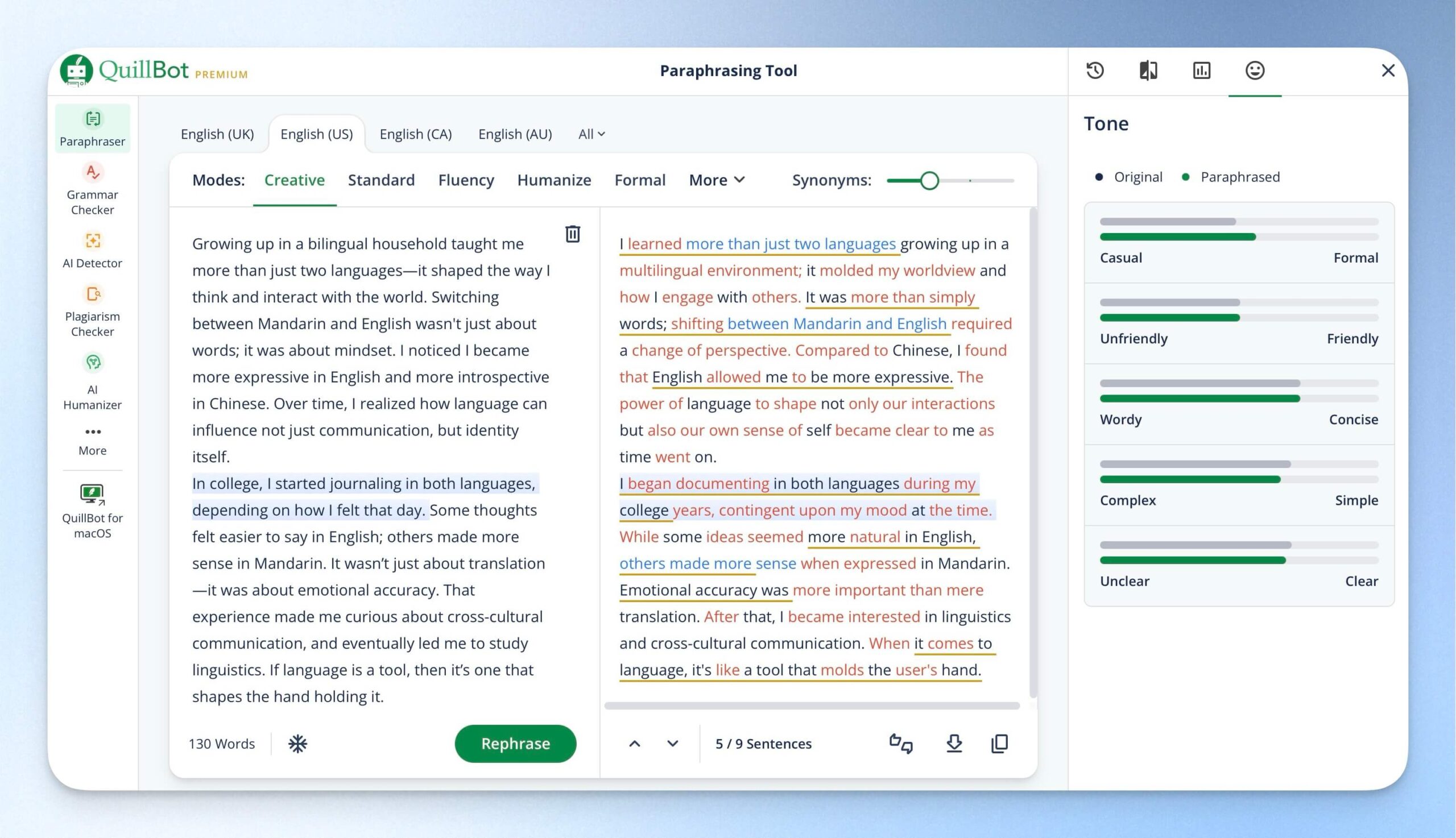Screen dimensions: 1456x838
Task: Switch to English (UK) tab
Action: pyautogui.click(x=217, y=134)
